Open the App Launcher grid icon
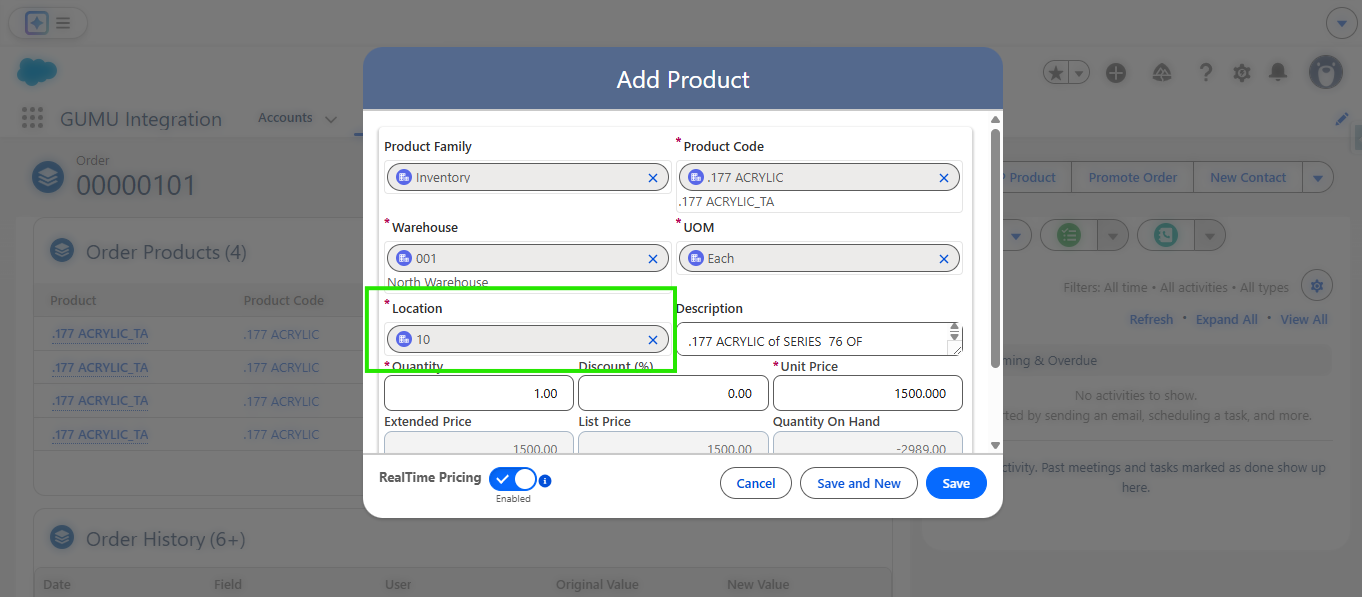The image size is (1362, 597). (x=33, y=118)
